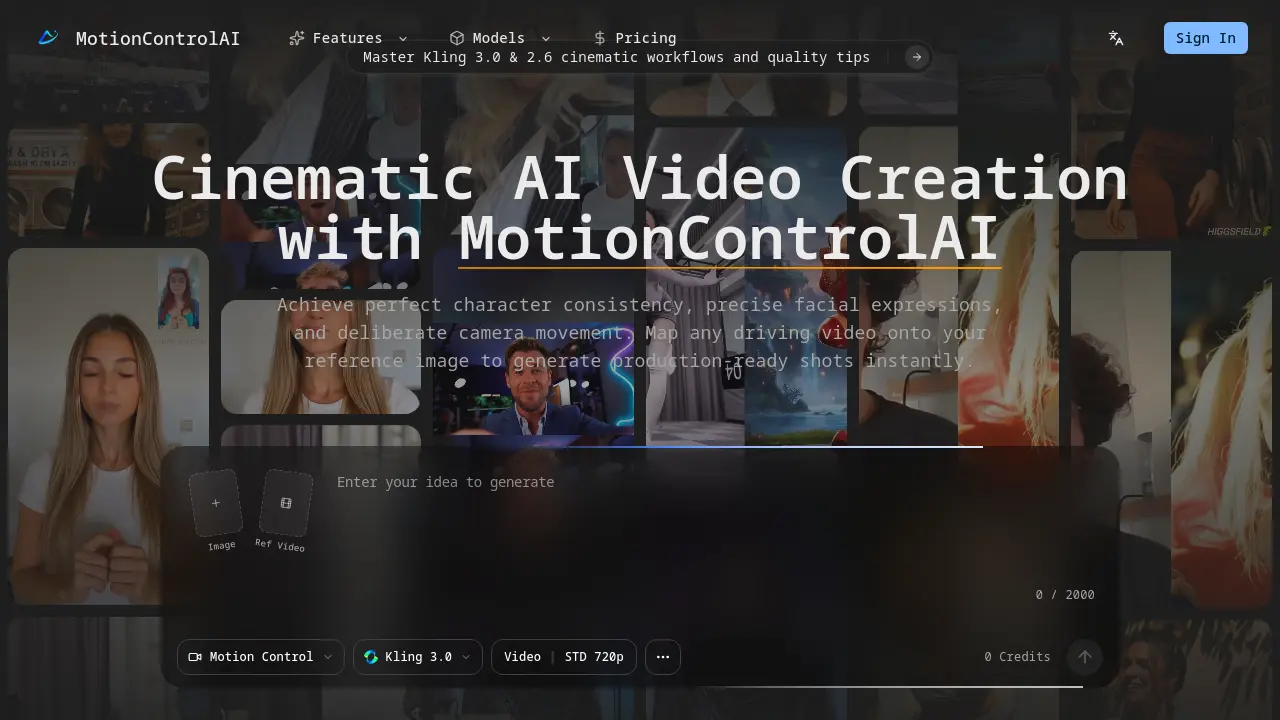Open the Features menu
Screen dimensions: 1280x720
pos(348,38)
